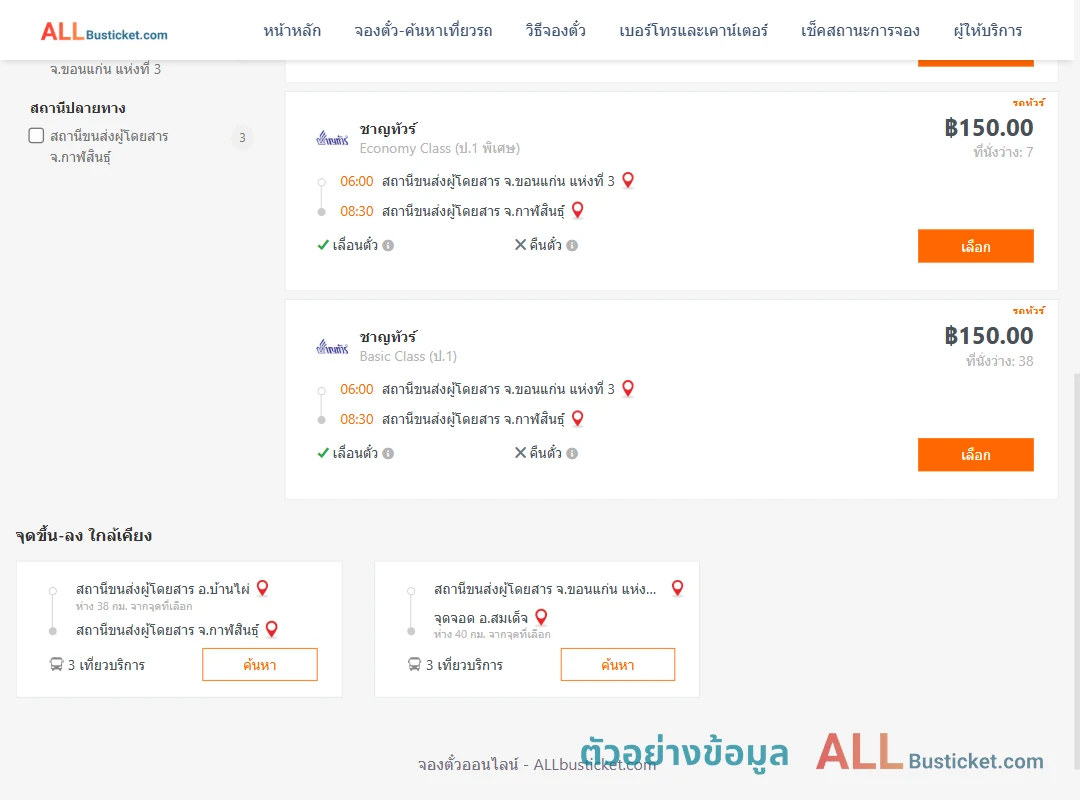
Task: Click the ฿150.00 price of Economy Class trip
Action: pos(988,127)
